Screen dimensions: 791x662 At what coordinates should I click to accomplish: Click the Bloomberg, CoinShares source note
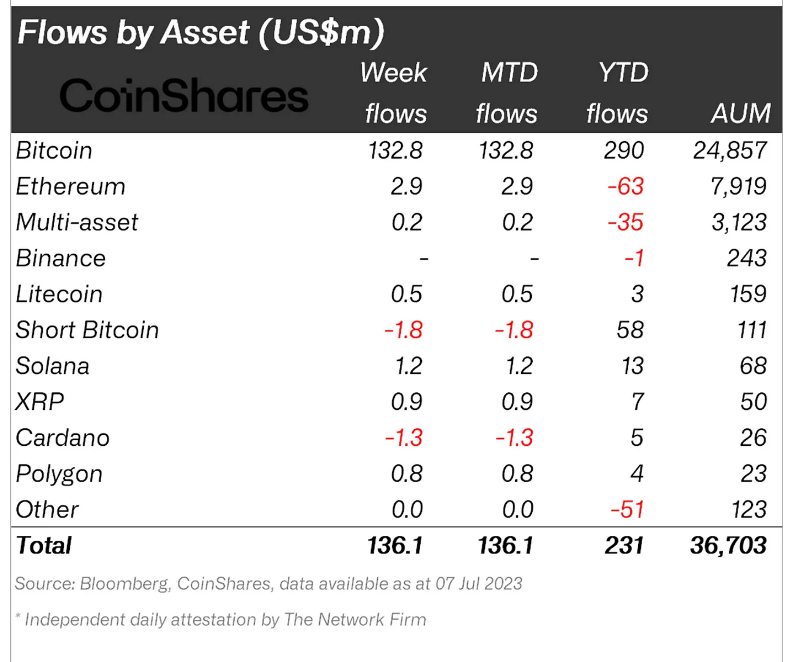268,583
